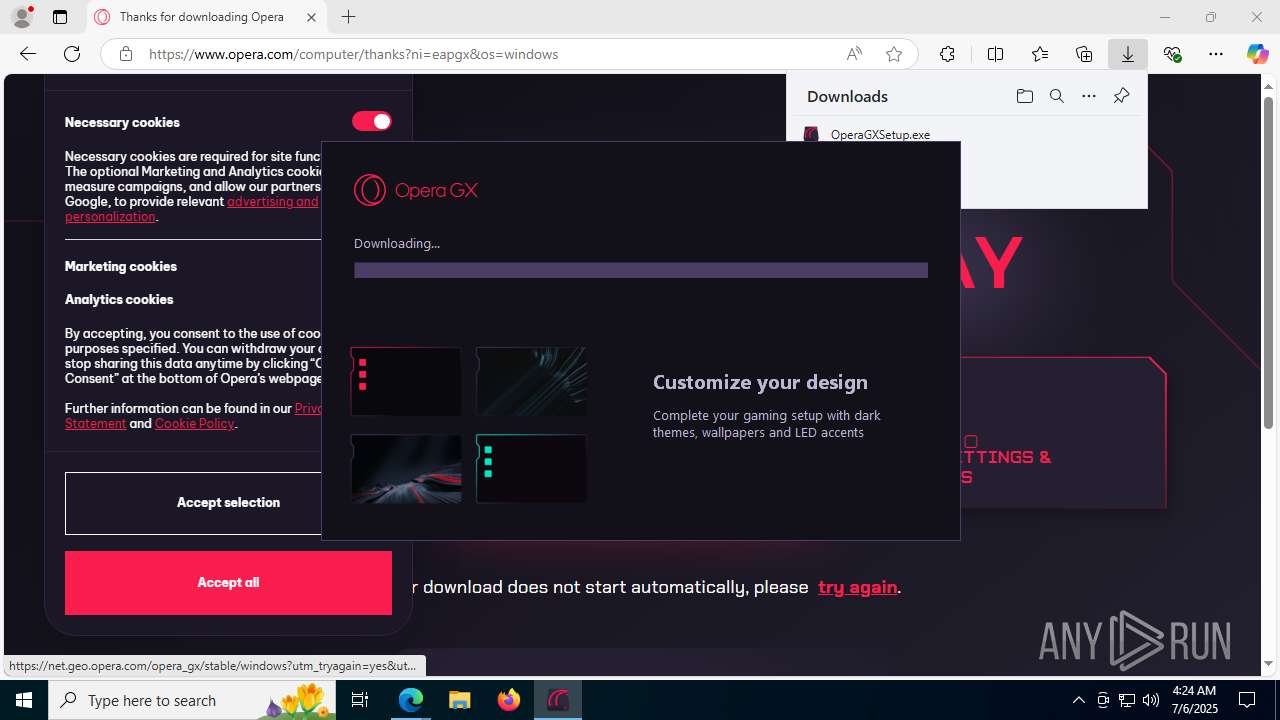The image size is (1280, 720).
Task: Click the address bar URL field
Action: pos(490,54)
